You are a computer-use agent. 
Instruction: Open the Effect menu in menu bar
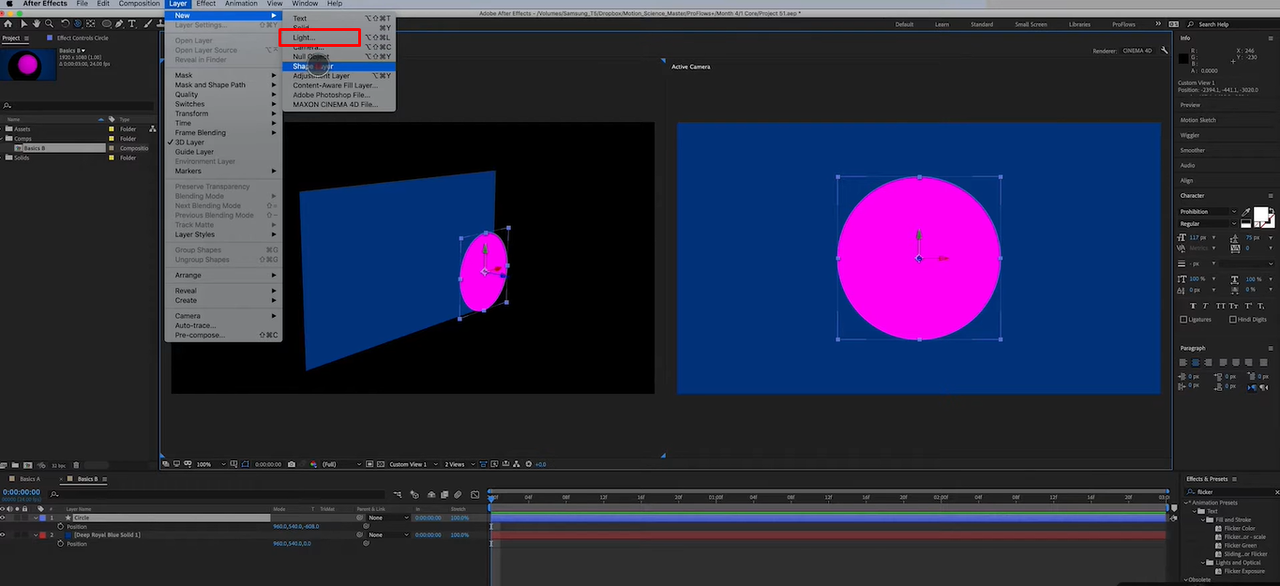pos(206,4)
